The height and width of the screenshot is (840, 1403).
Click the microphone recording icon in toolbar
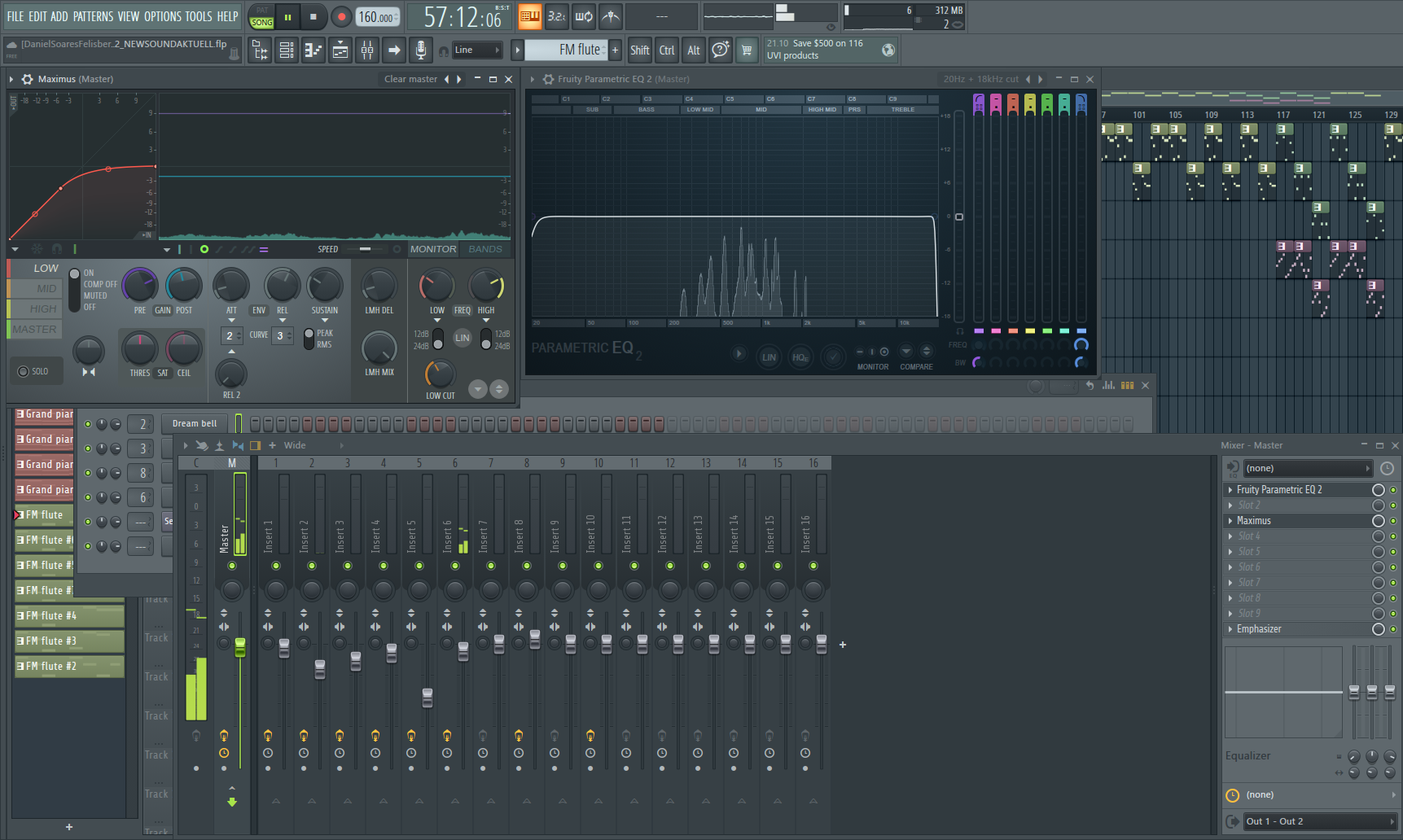click(421, 50)
